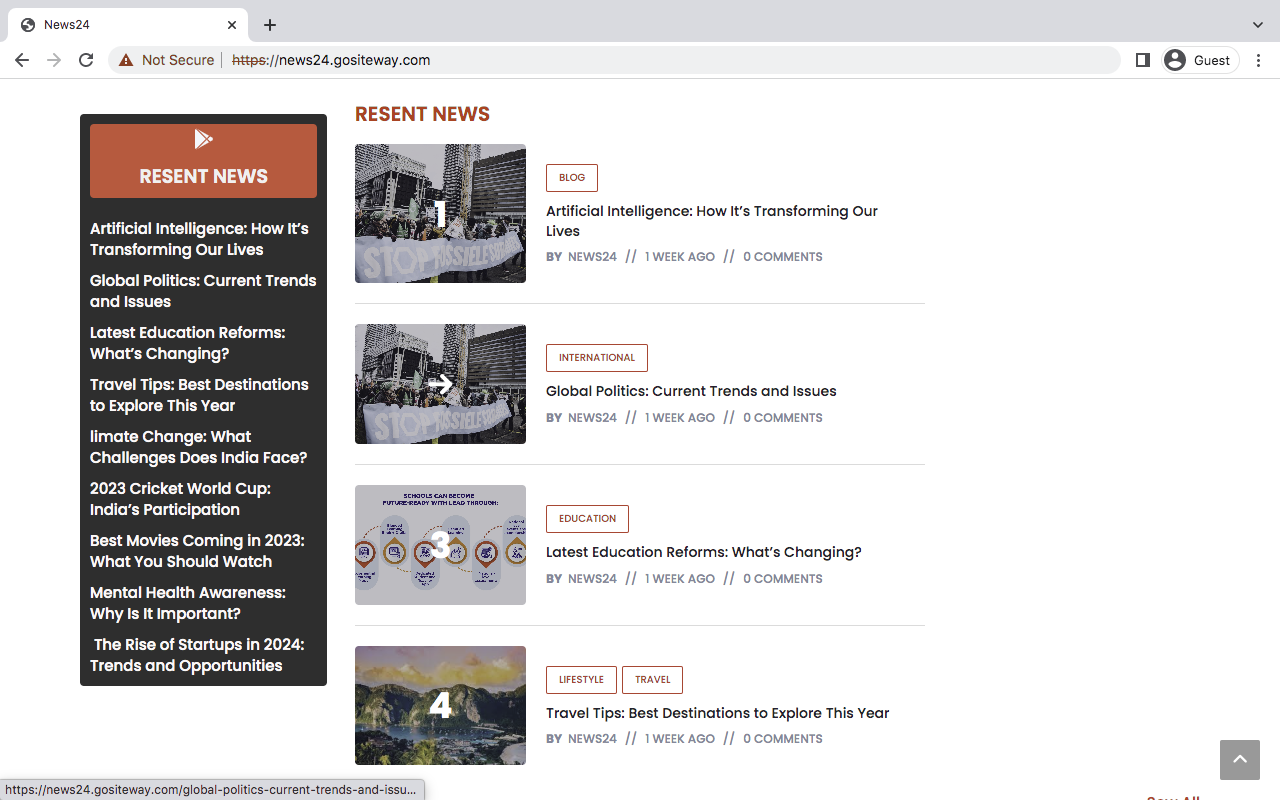The width and height of the screenshot is (1280, 800).
Task: Select the BLOG category tag
Action: [572, 178]
